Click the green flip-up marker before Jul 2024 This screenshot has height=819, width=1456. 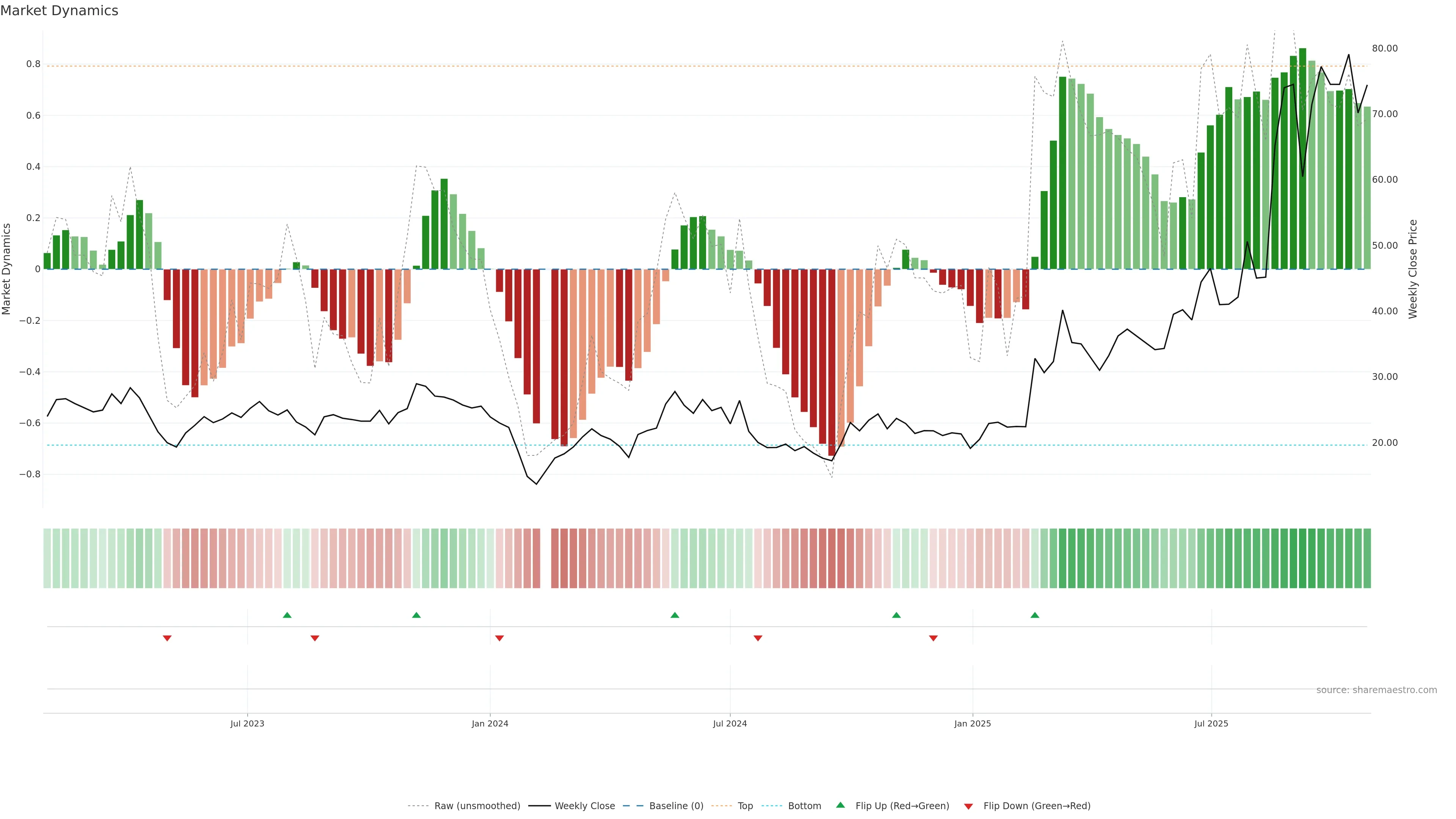674,615
